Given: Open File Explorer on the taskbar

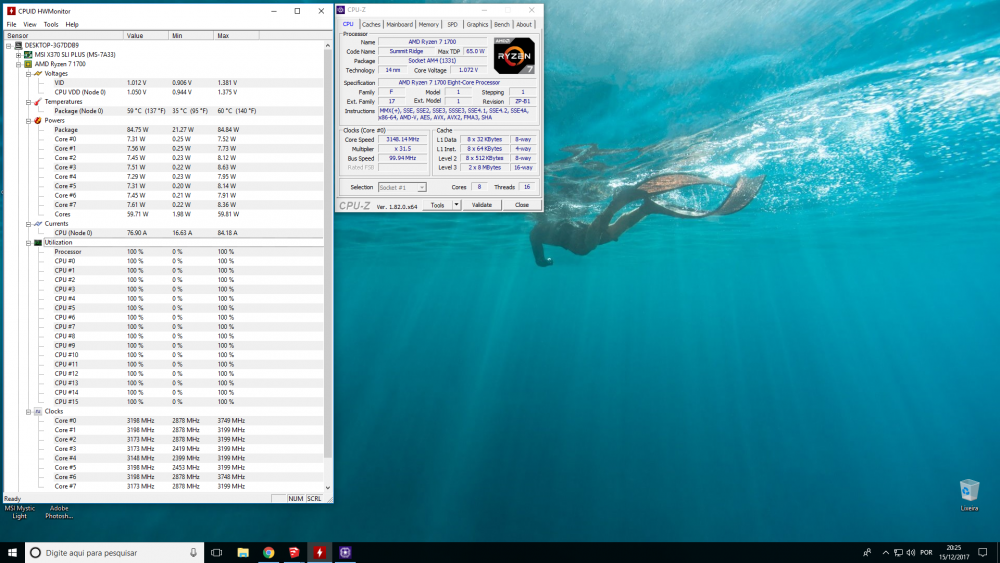Looking at the screenshot, I should [243, 552].
